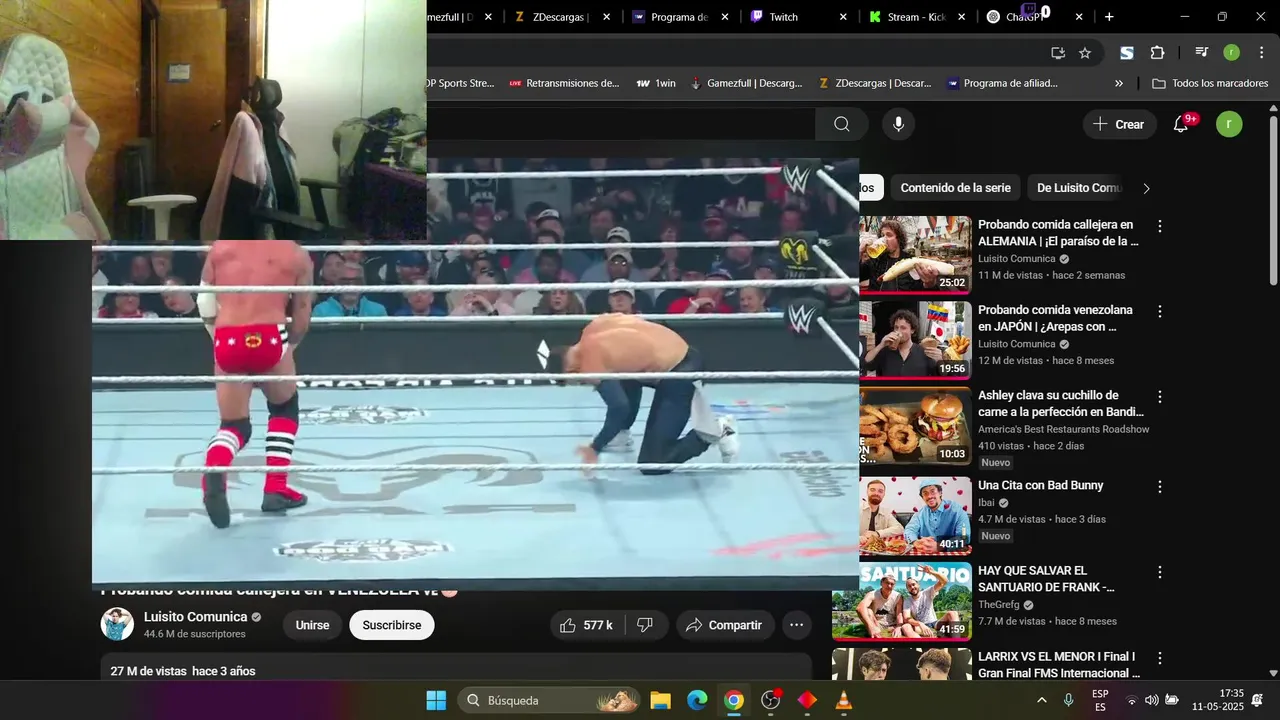This screenshot has width=1280, height=720.
Task: Open Retransmisiones de... bookmark
Action: [x=564, y=83]
